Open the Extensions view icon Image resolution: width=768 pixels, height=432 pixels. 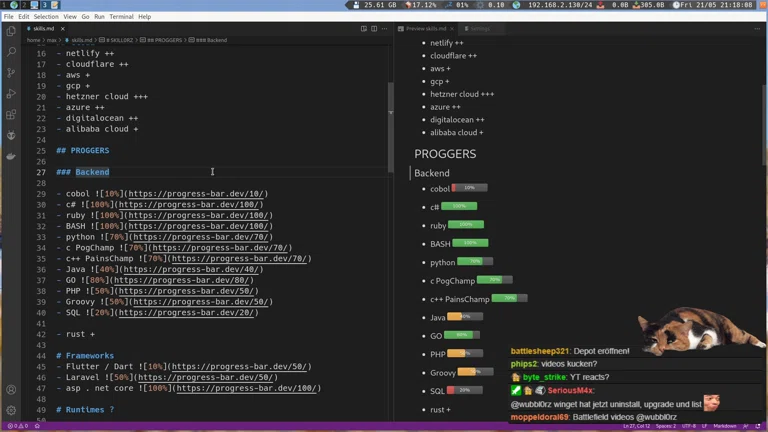pos(11,114)
